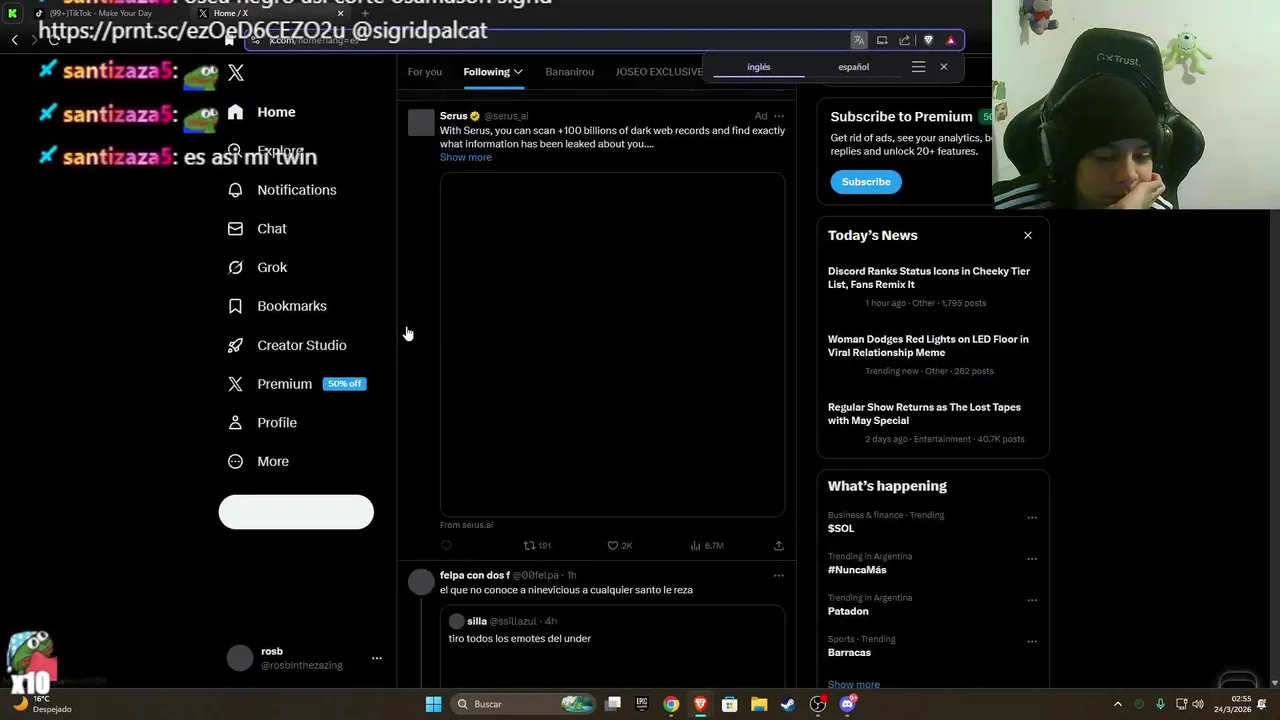Open Steam from taskbar

point(788,704)
